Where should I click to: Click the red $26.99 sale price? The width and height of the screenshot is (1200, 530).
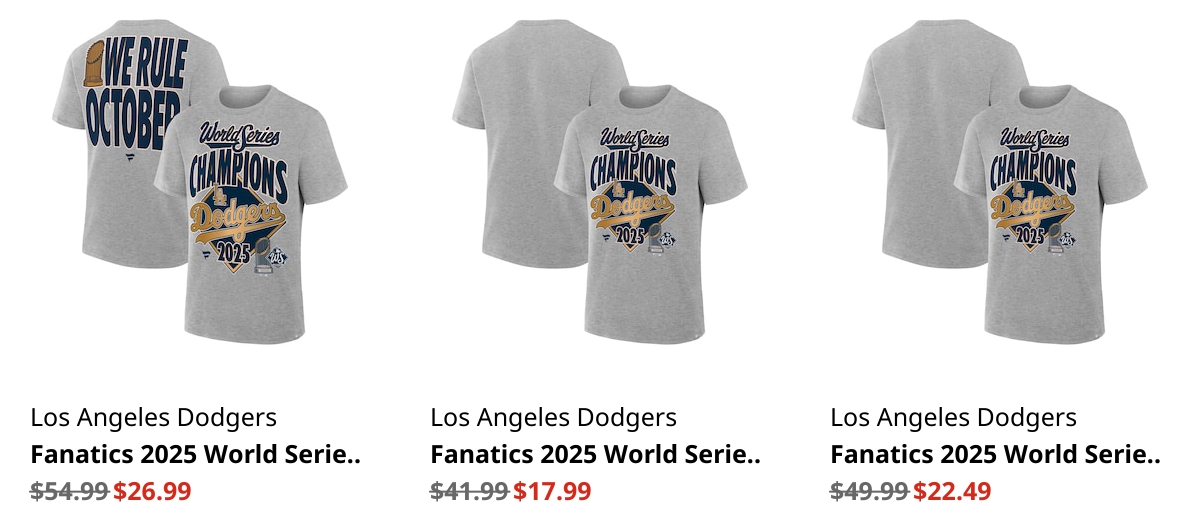(x=152, y=491)
